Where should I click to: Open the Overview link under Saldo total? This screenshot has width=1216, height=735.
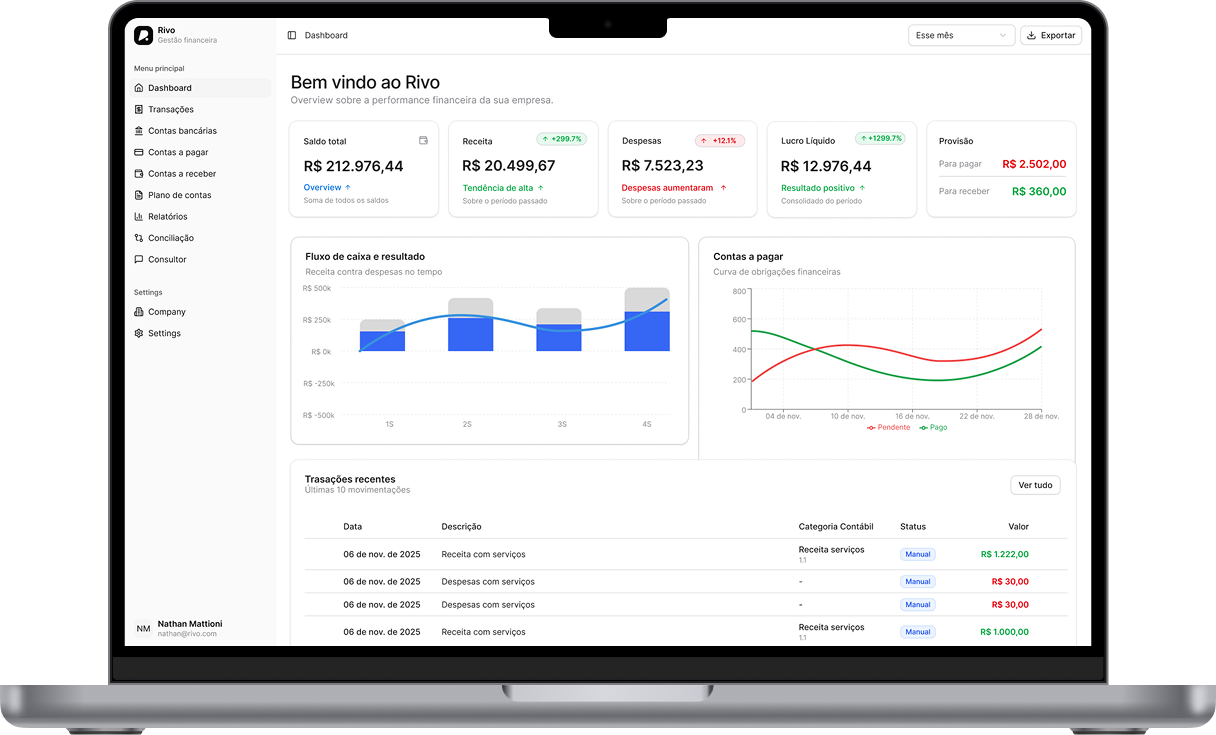click(324, 186)
